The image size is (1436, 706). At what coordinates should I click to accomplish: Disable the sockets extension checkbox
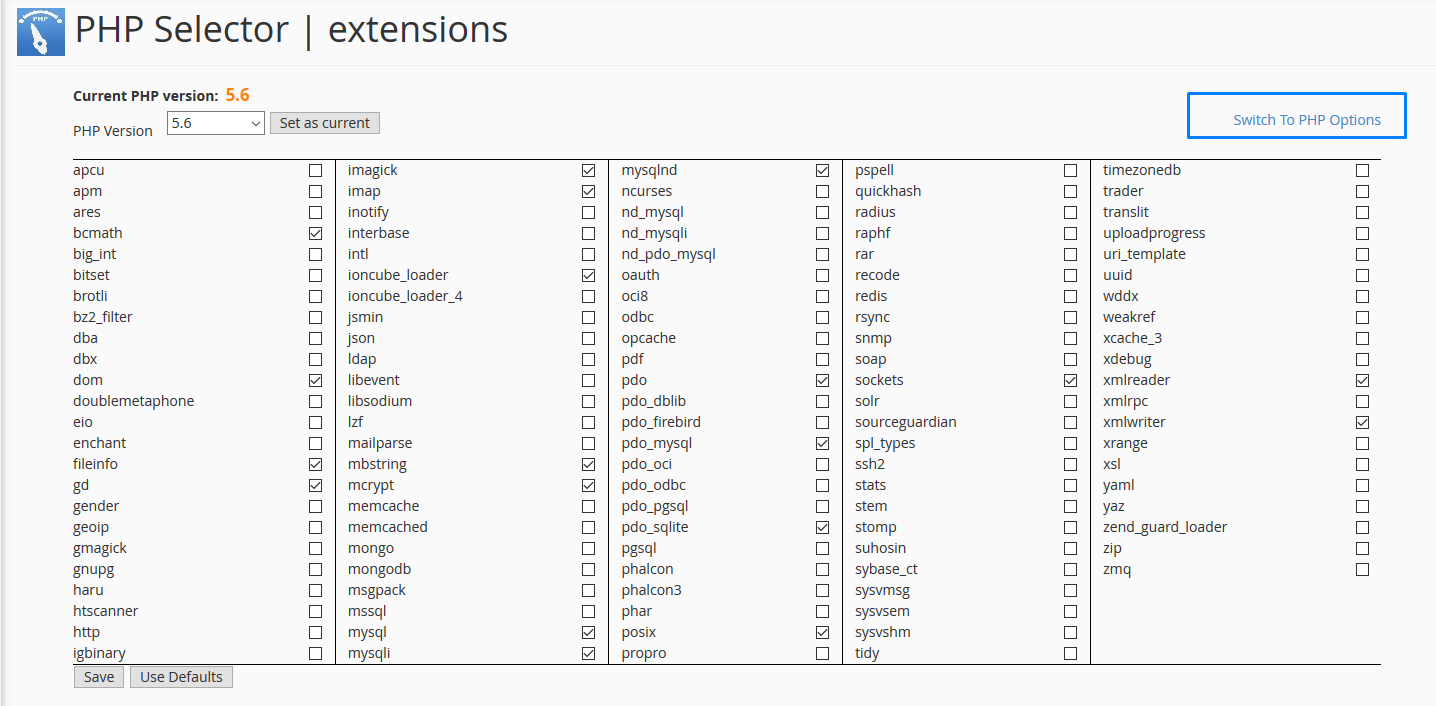(1070, 381)
